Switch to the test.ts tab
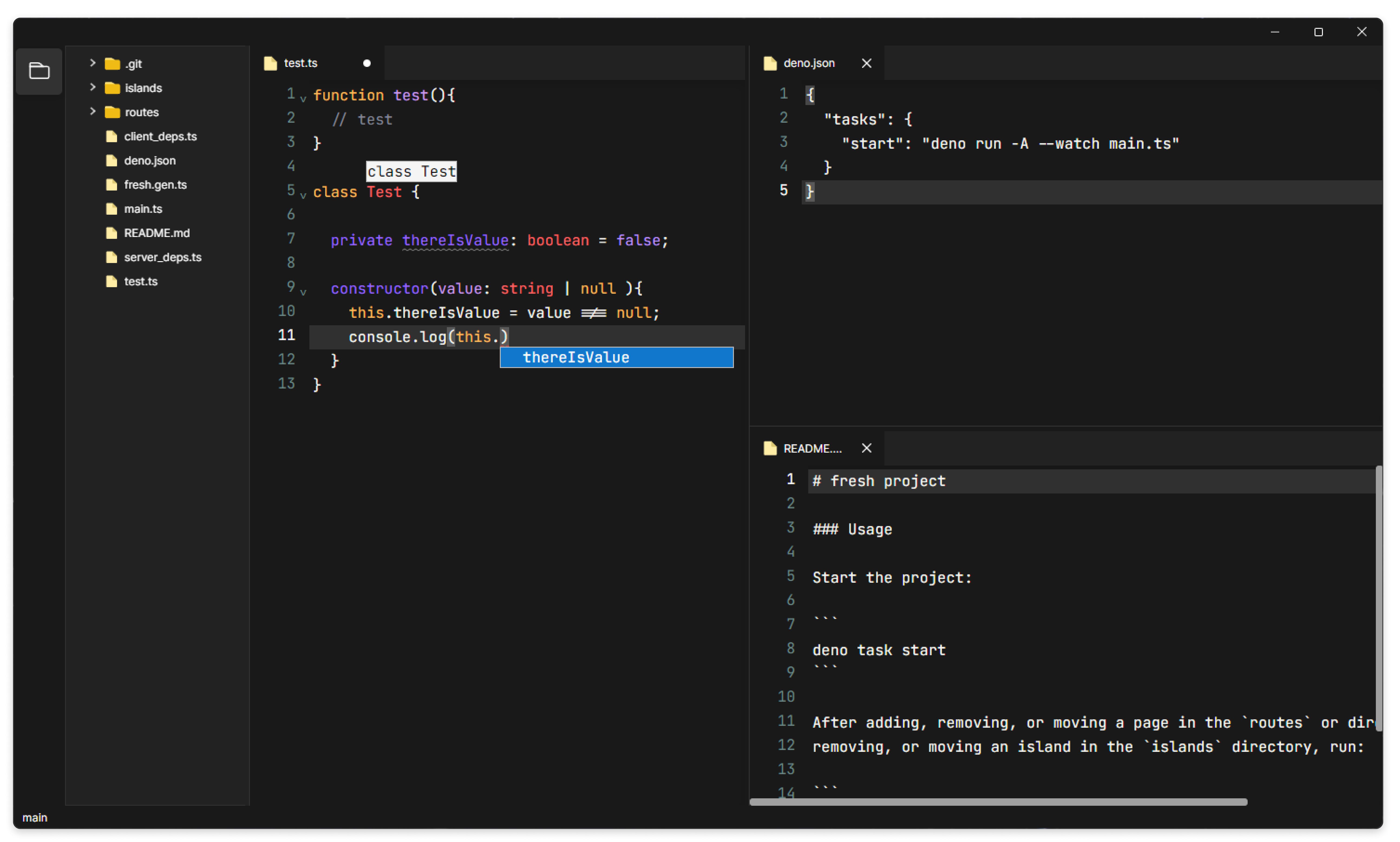Screen dimensions: 1400x842 click(301, 63)
